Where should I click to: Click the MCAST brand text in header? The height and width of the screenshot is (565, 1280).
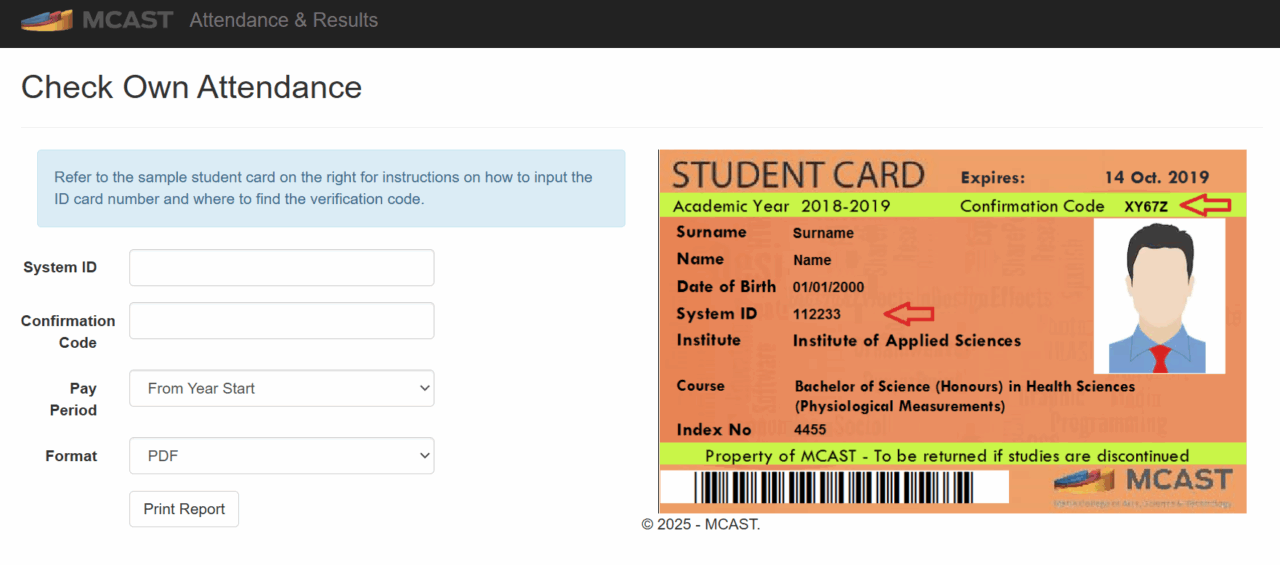[127, 20]
